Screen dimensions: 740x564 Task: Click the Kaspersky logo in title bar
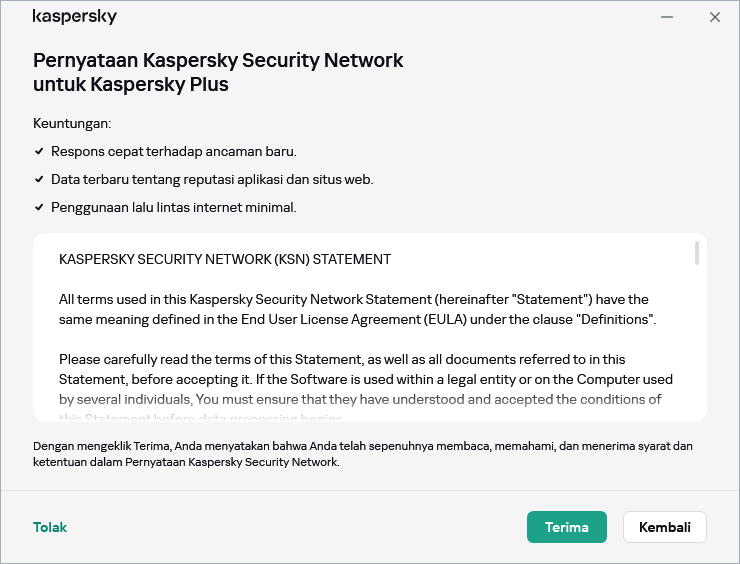click(x=75, y=17)
